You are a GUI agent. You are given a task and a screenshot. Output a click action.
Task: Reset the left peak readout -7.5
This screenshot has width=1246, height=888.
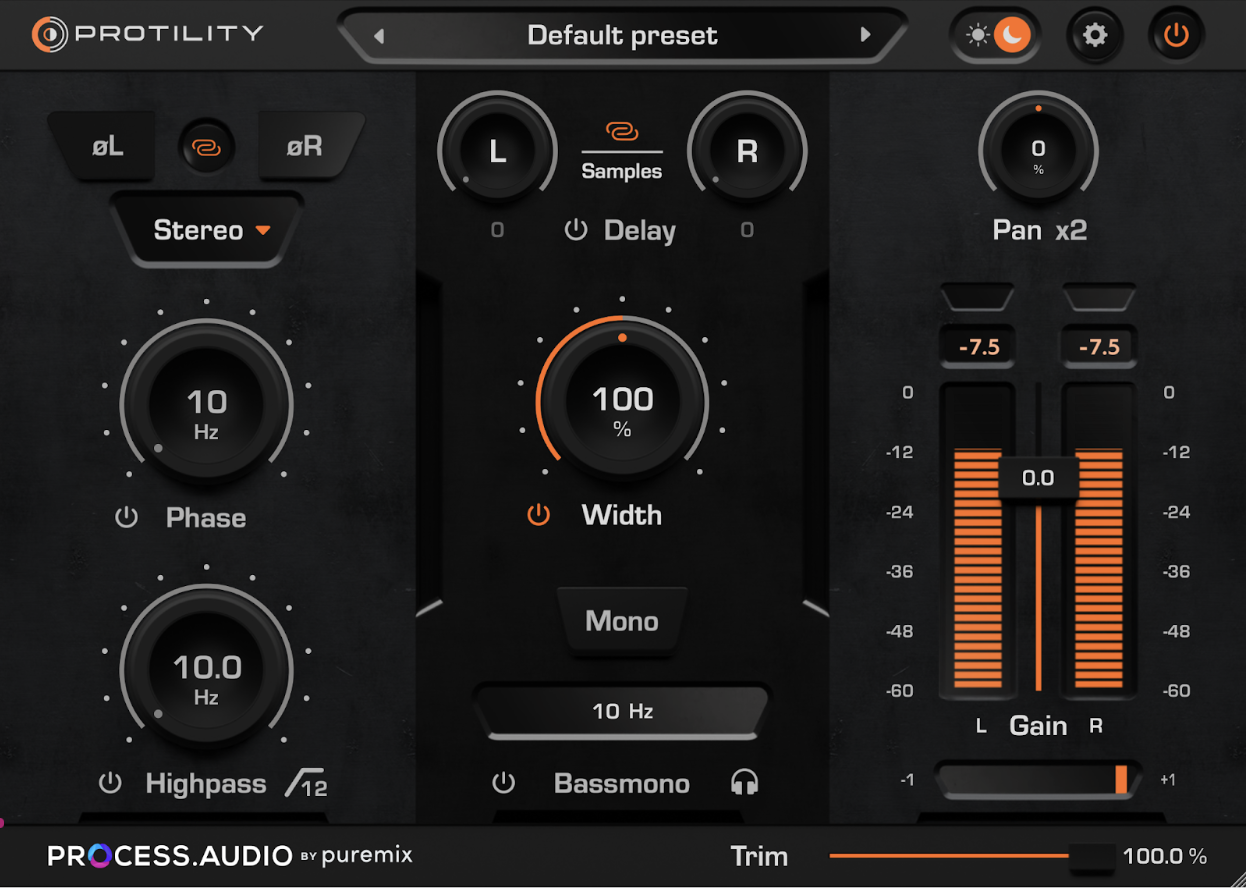(x=979, y=347)
